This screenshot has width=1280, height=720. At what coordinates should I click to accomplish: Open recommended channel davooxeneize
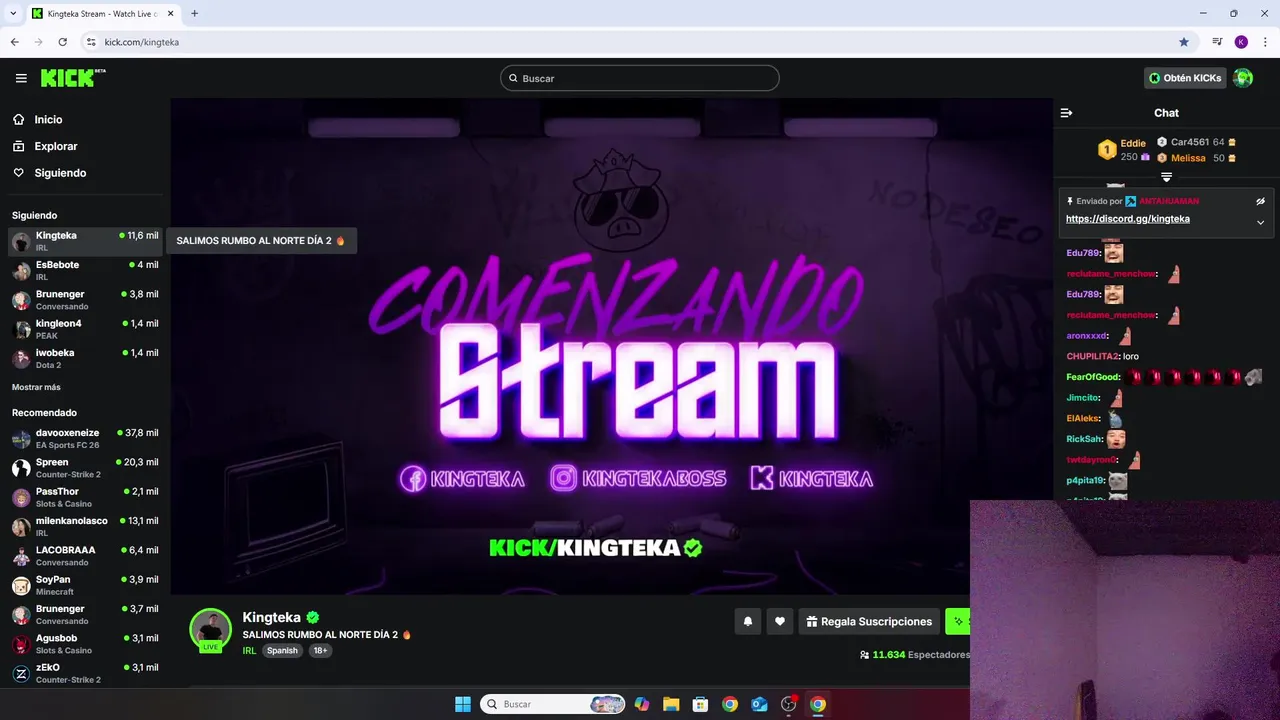point(85,438)
